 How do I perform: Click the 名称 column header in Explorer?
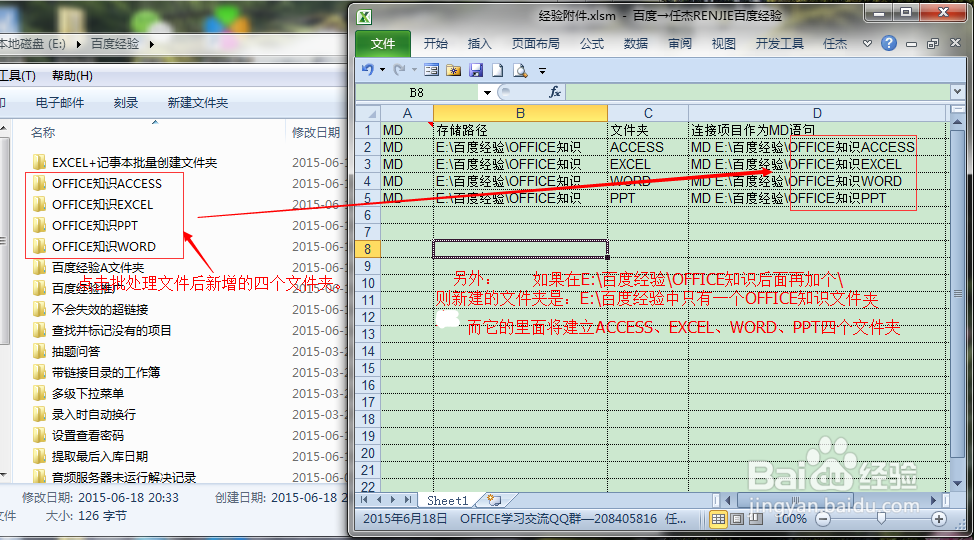(x=43, y=132)
